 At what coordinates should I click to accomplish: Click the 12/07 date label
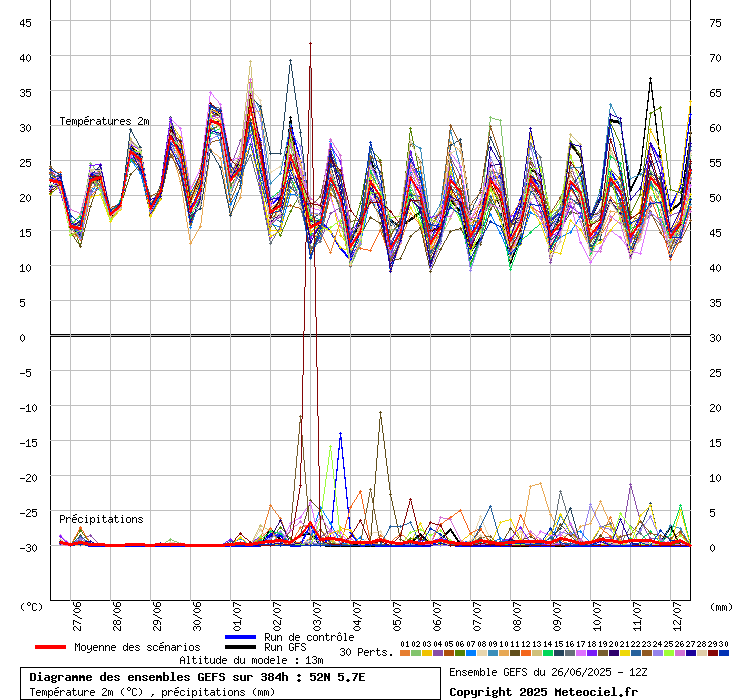point(677,616)
